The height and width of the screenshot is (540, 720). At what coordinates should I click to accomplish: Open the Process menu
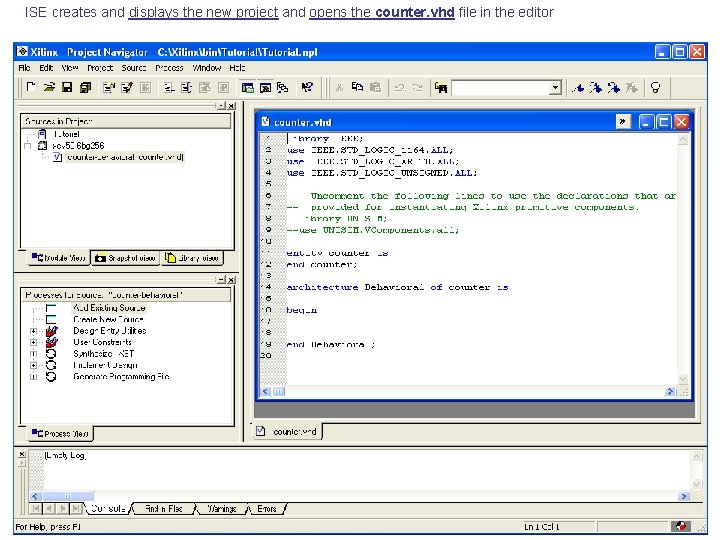tap(169, 68)
